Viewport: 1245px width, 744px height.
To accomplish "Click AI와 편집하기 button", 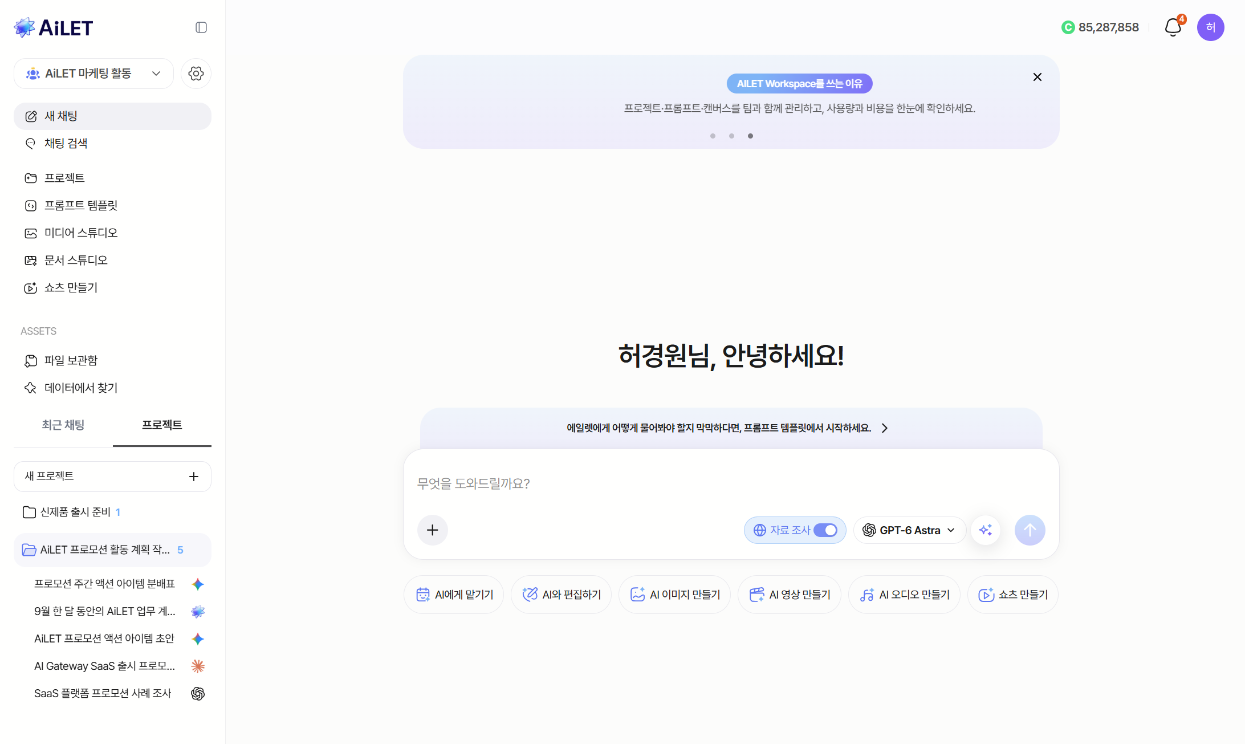I will [561, 594].
